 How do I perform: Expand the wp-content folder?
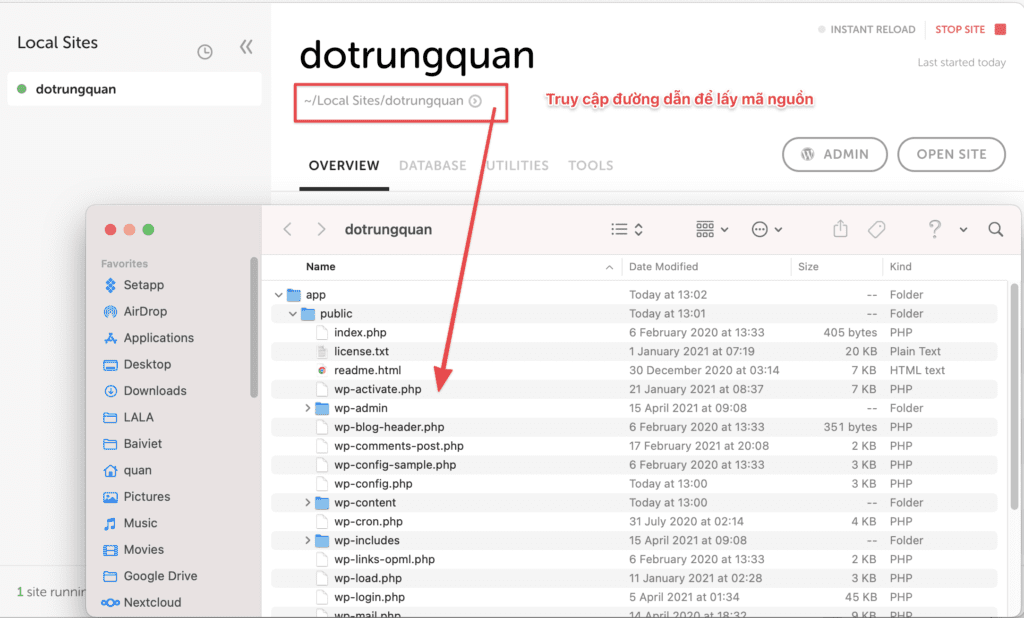pyautogui.click(x=308, y=503)
